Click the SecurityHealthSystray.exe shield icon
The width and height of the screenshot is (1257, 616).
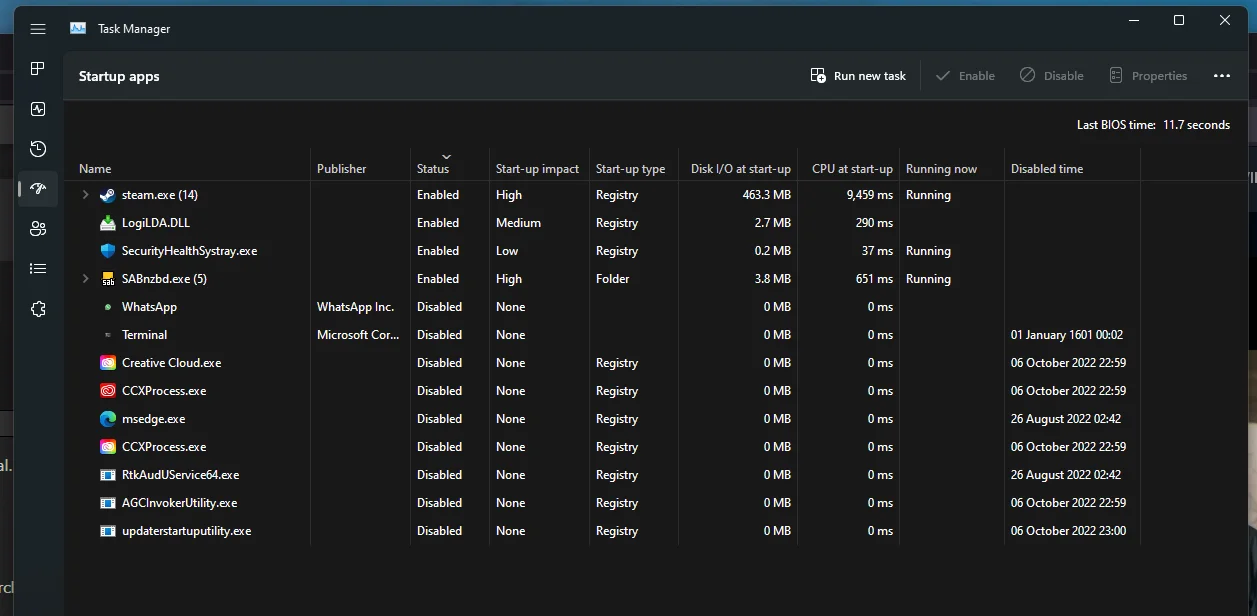[108, 251]
